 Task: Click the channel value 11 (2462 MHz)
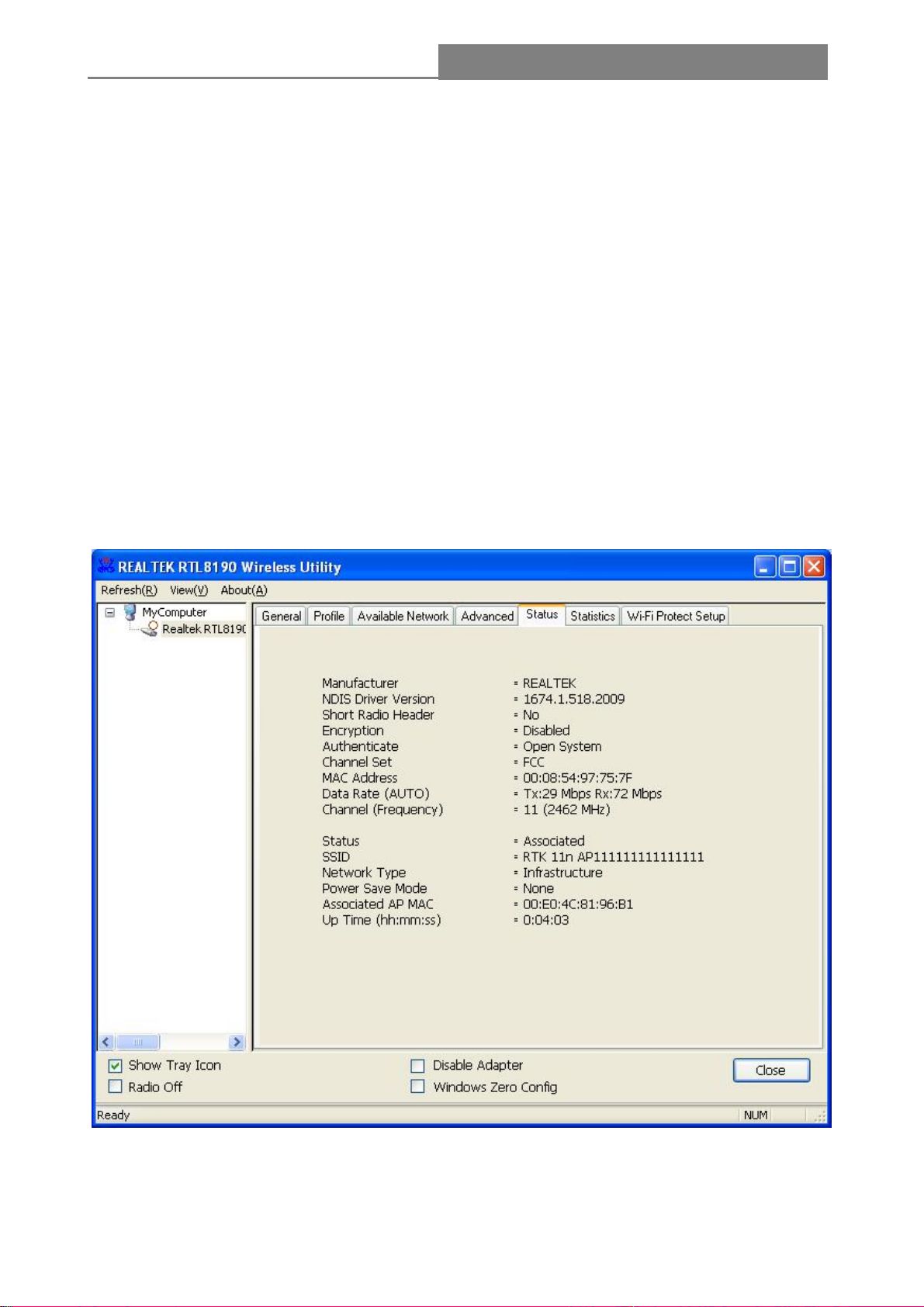click(566, 809)
